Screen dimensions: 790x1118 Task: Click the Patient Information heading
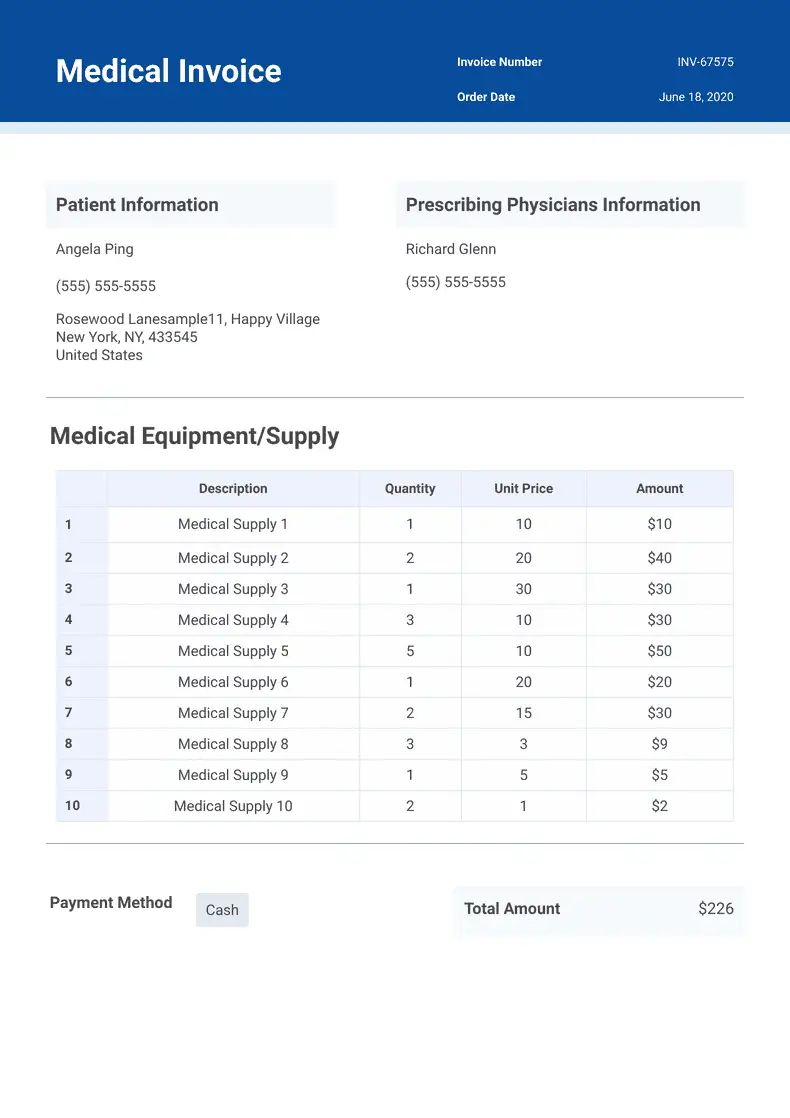pos(137,205)
